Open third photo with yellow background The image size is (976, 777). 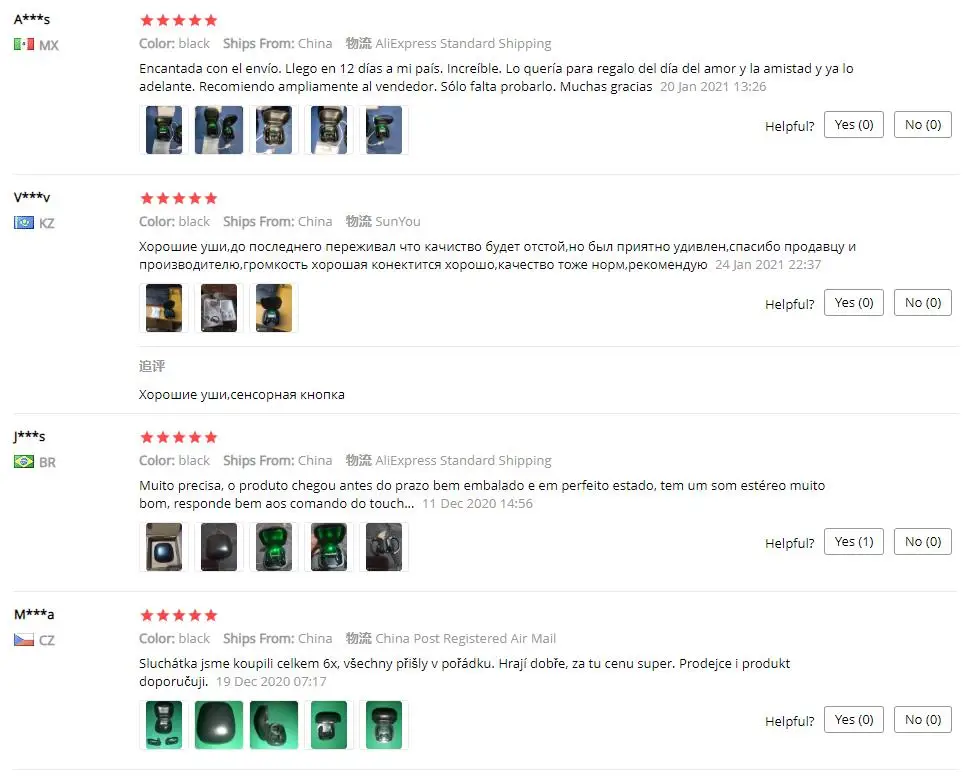click(x=274, y=308)
